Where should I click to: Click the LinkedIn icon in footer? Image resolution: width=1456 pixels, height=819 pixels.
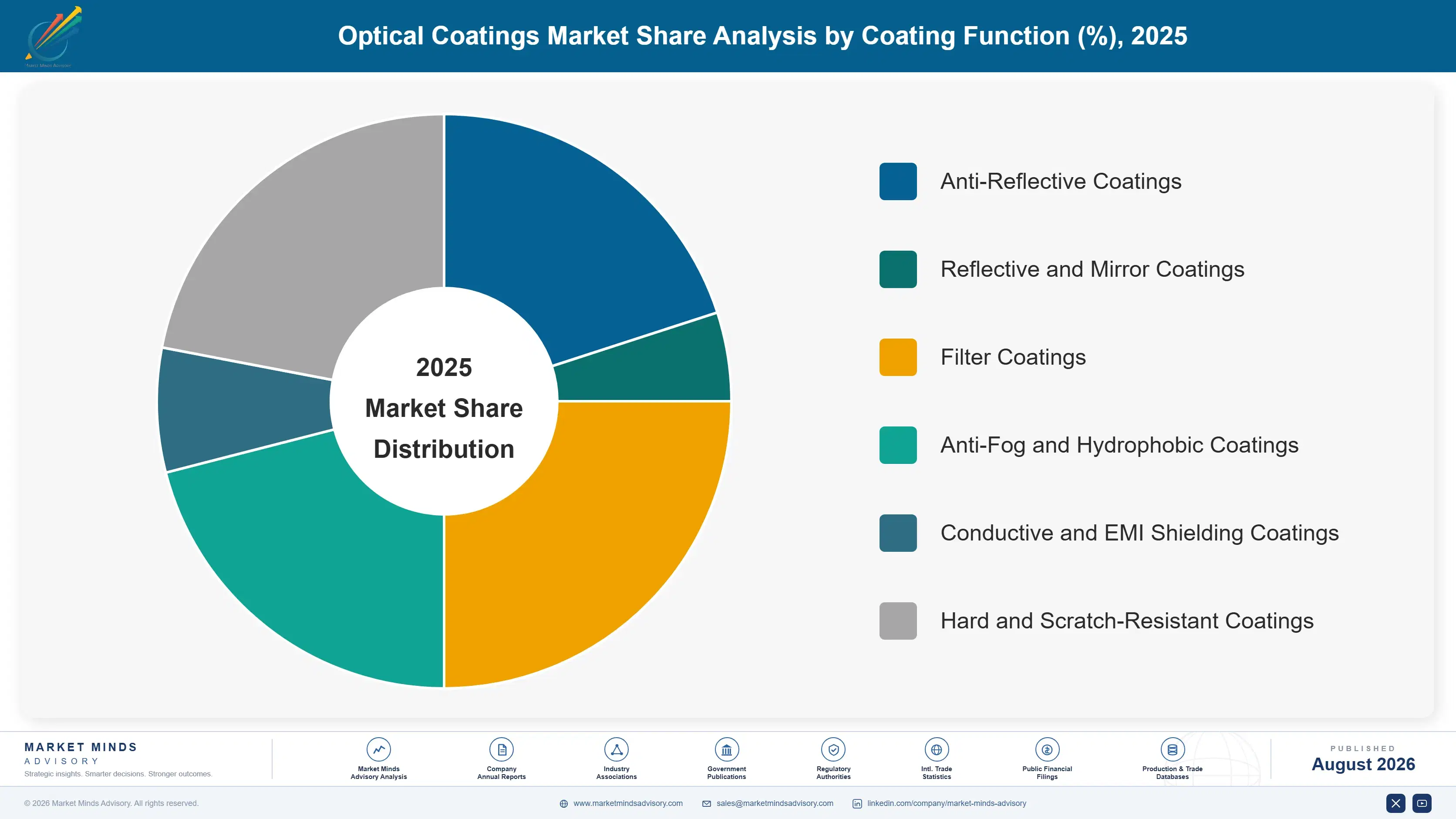[x=857, y=804]
